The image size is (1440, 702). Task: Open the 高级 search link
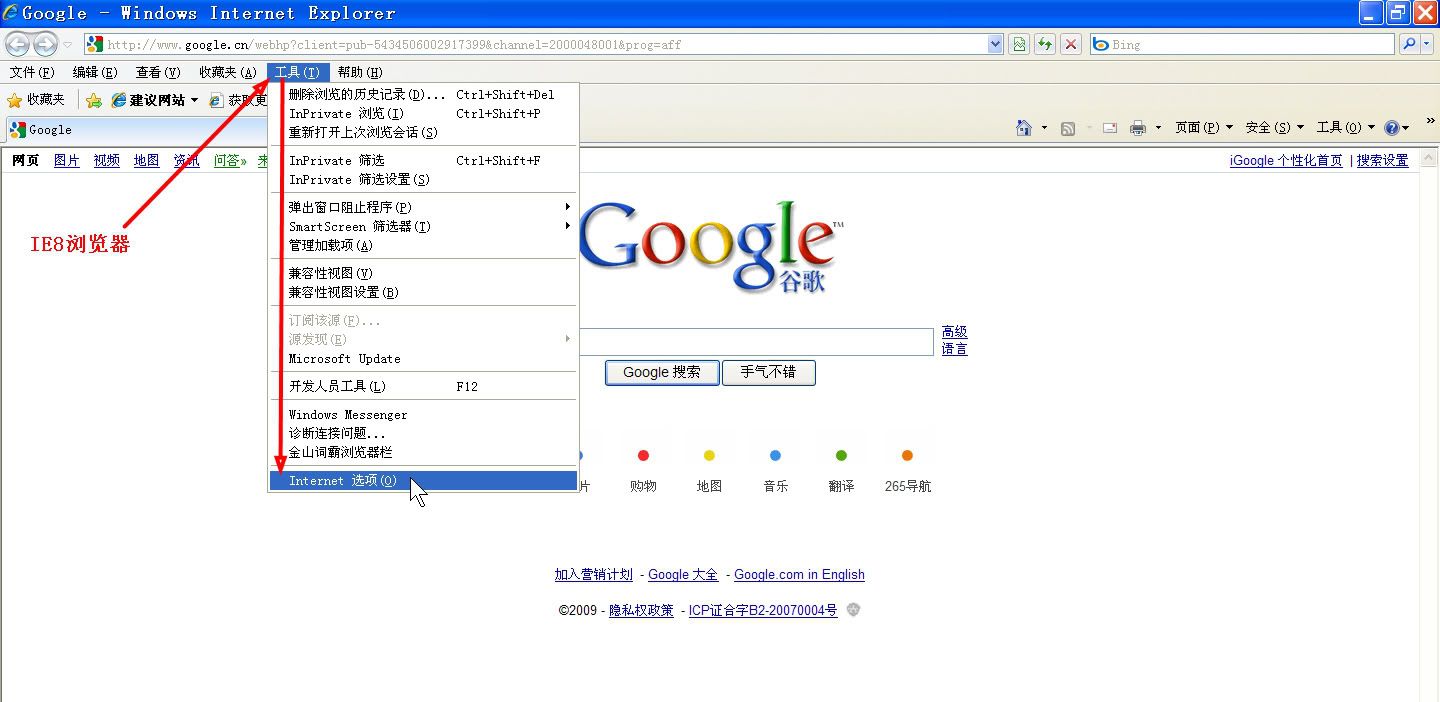point(955,332)
